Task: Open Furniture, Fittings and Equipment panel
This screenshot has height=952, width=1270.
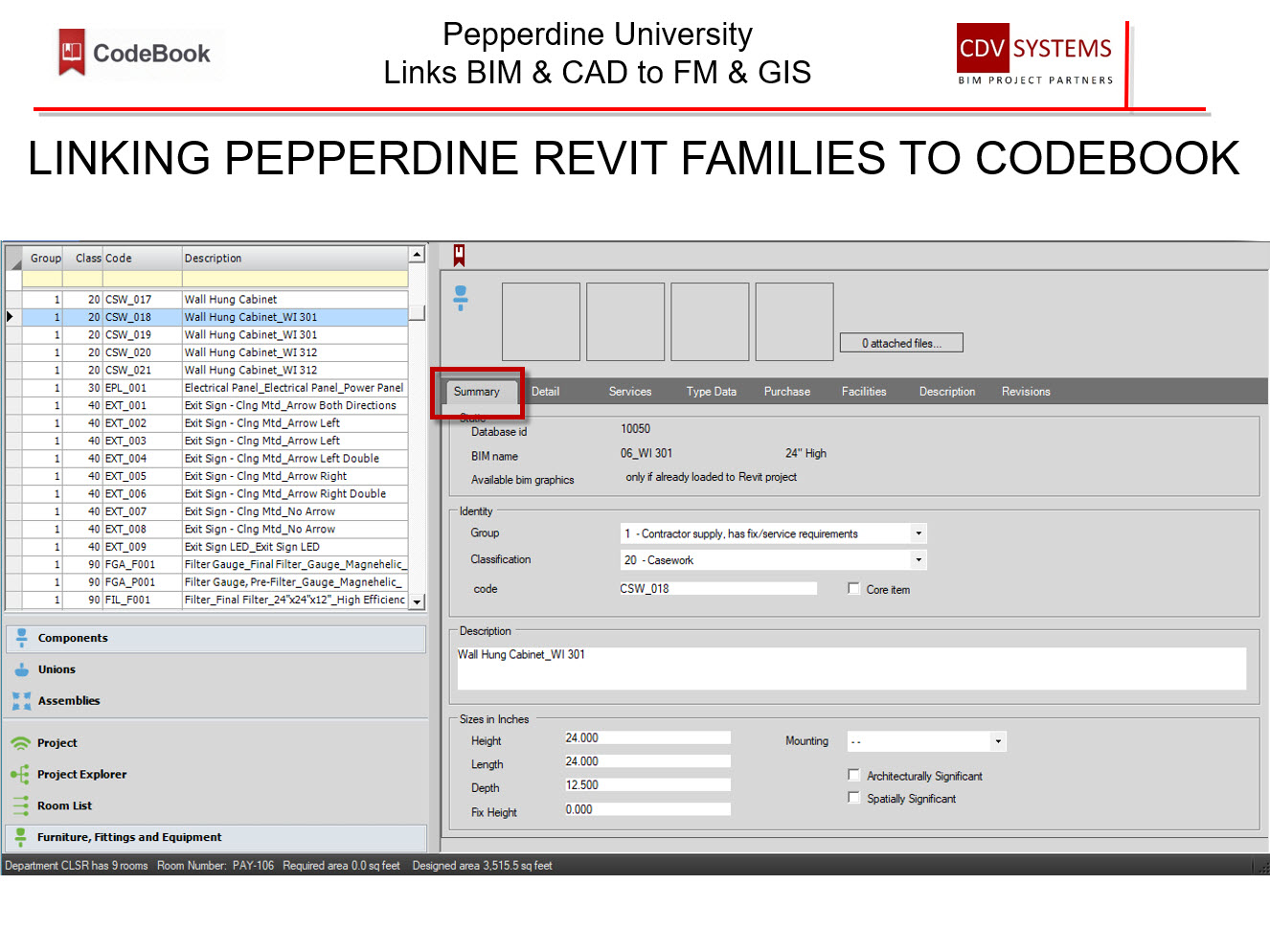Action: (x=216, y=837)
